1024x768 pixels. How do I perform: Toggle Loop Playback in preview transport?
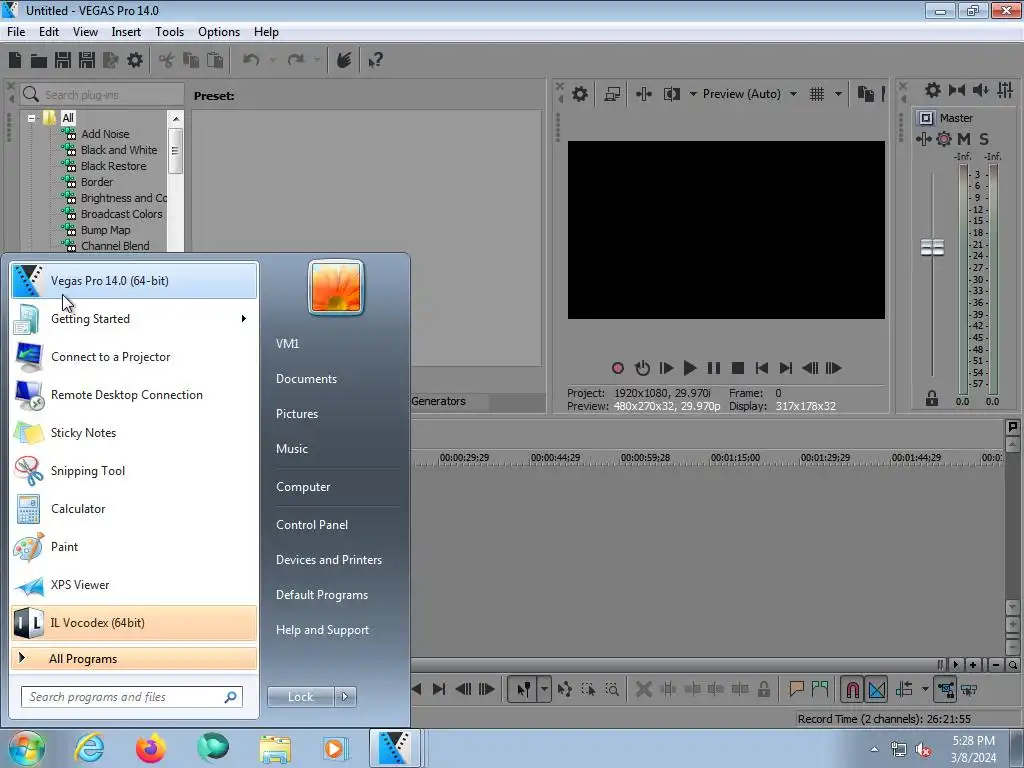(x=642, y=368)
